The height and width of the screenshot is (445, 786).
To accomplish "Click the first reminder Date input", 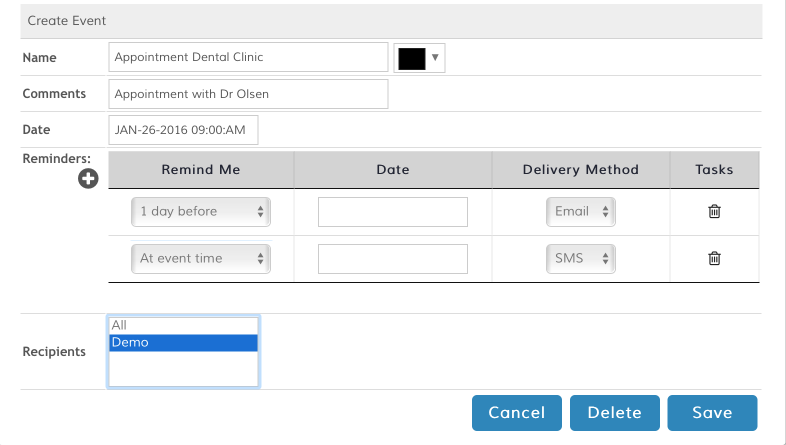I will click(393, 212).
